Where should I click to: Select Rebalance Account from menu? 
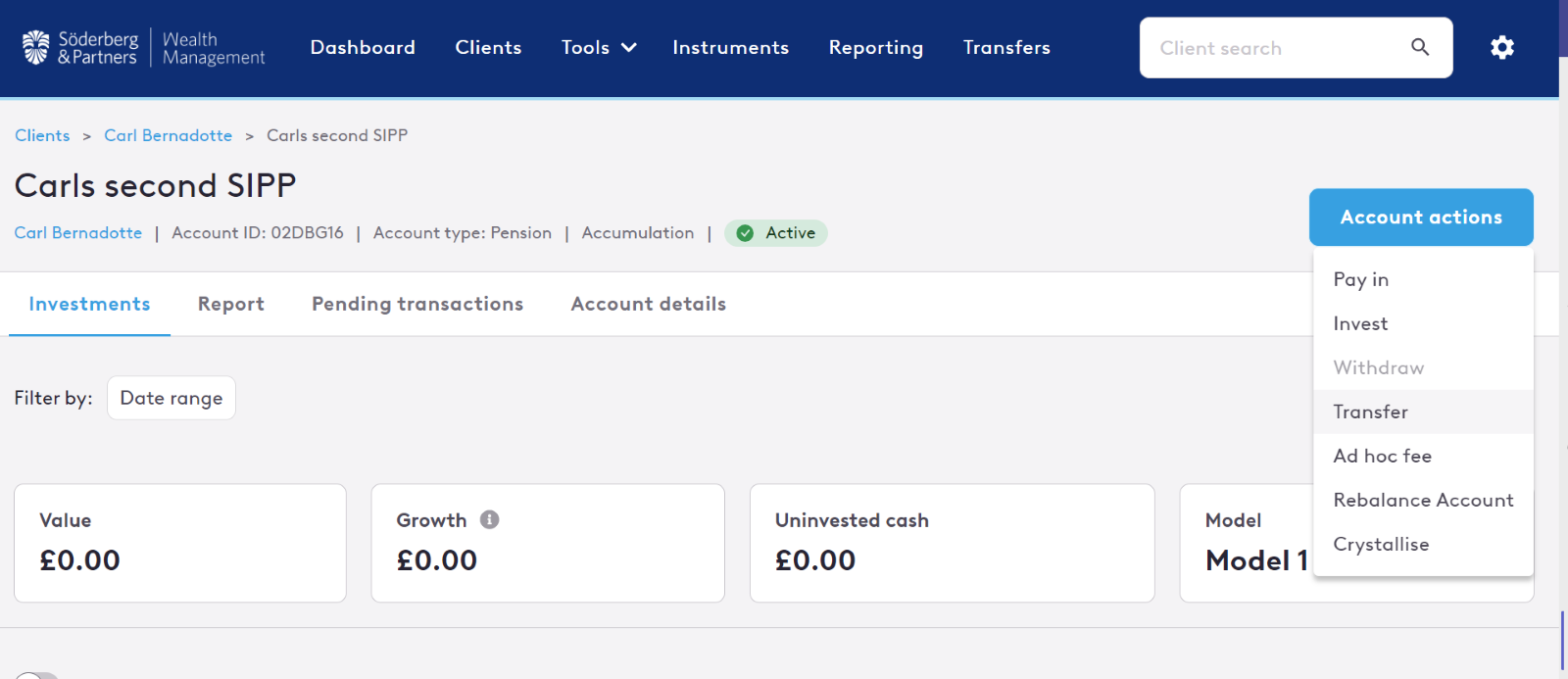coord(1423,500)
